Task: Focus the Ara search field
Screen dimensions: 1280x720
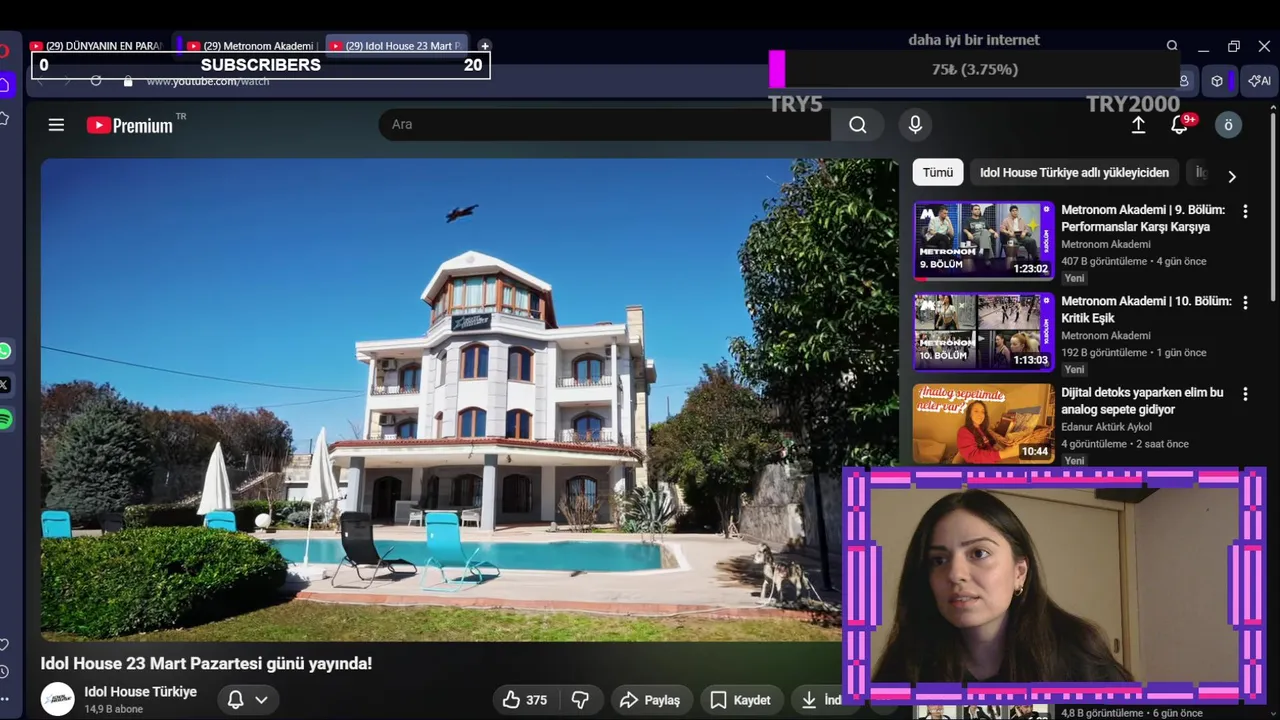Action: (604, 124)
